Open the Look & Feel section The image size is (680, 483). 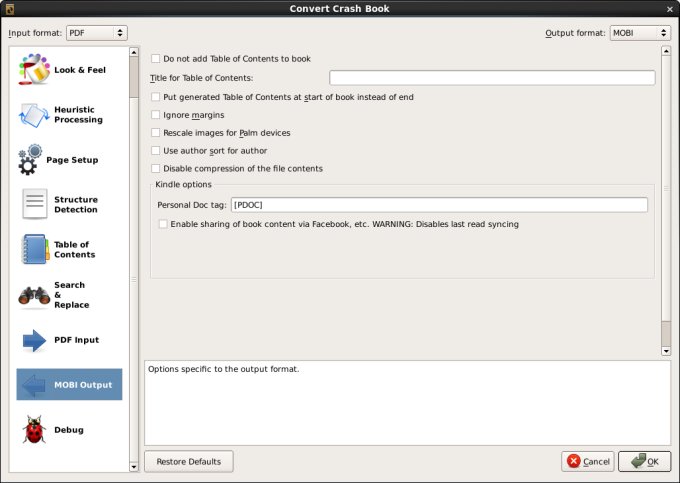(x=80, y=70)
